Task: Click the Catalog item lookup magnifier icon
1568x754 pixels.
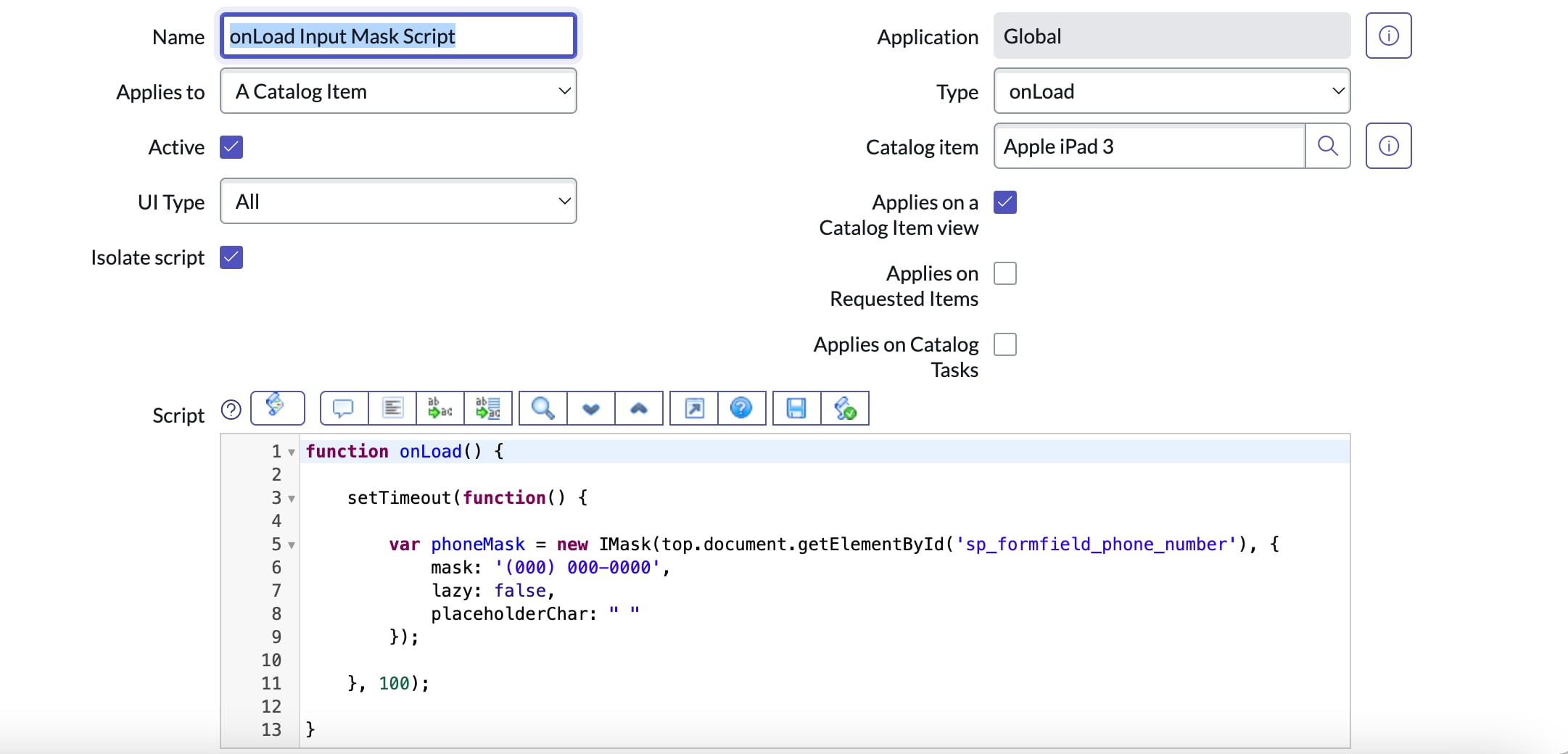Action: tap(1328, 146)
